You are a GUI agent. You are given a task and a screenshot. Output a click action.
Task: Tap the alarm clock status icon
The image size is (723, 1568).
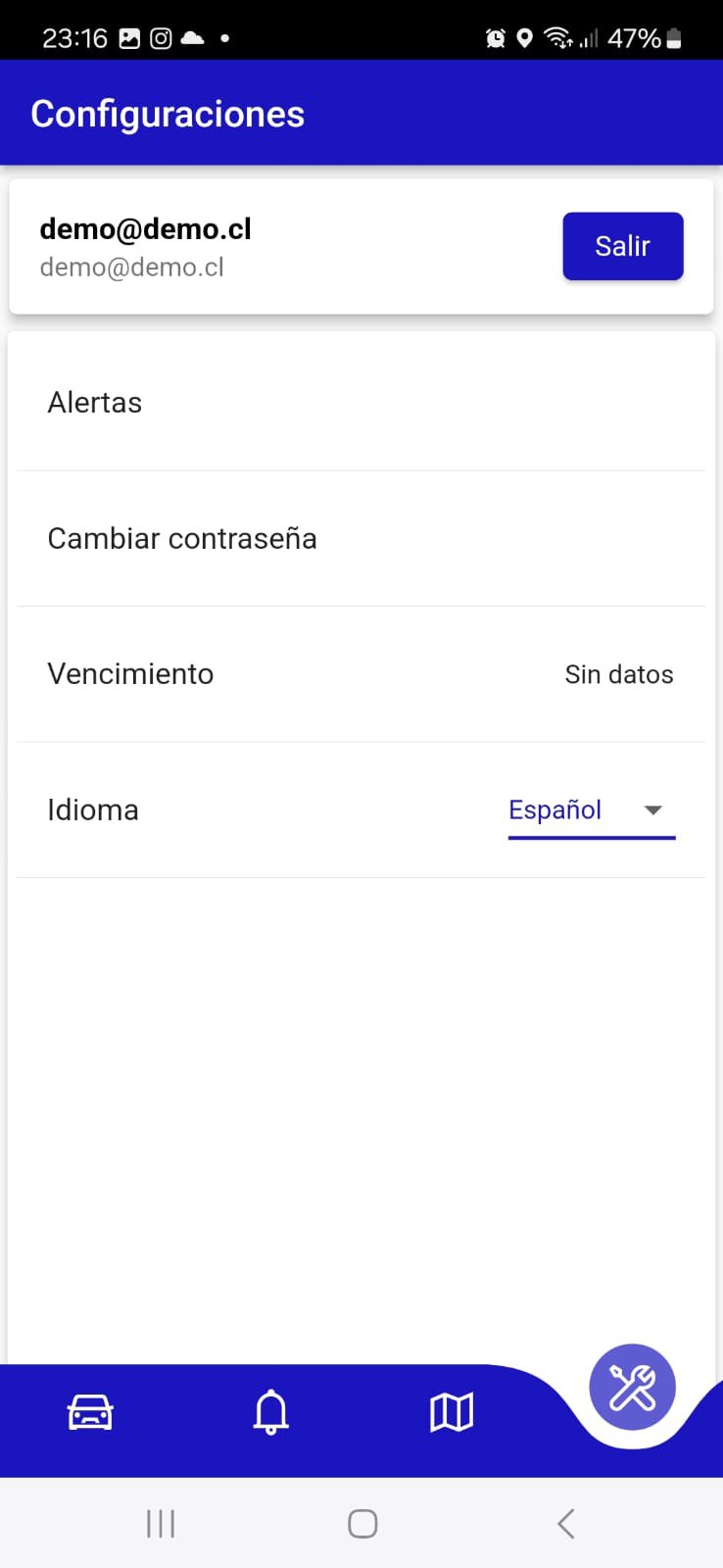tap(496, 38)
